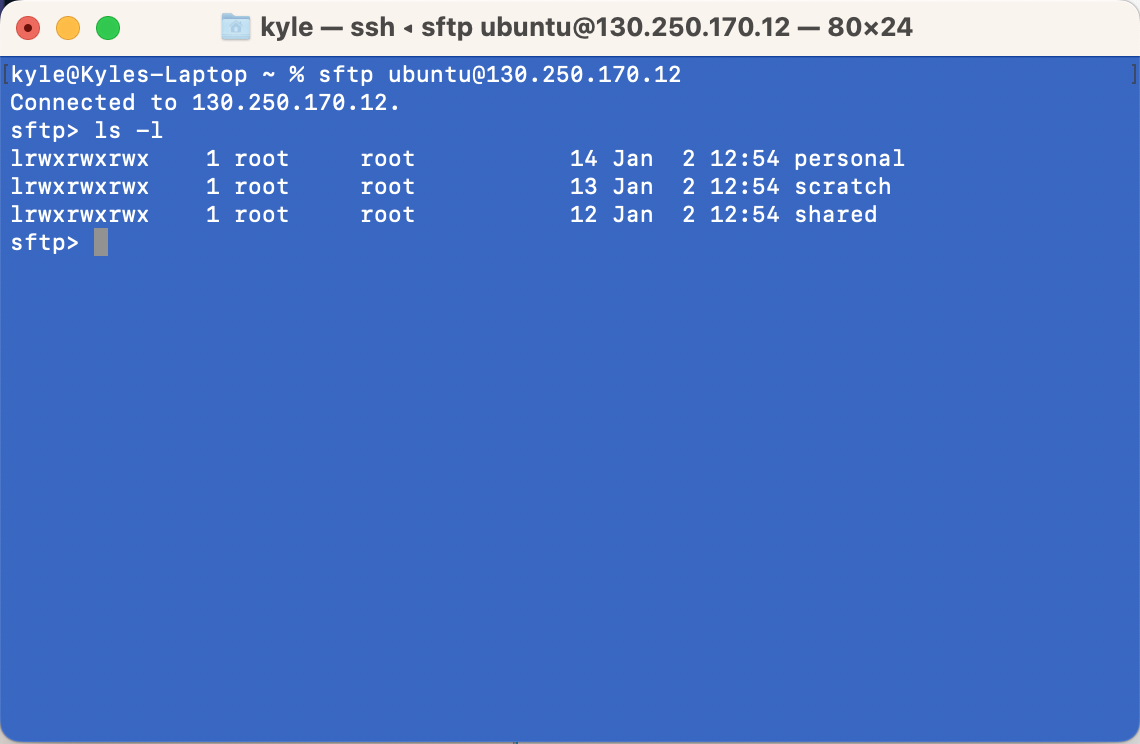Maximize the window using green button
Image resolution: width=1140 pixels, height=744 pixels.
[108, 28]
